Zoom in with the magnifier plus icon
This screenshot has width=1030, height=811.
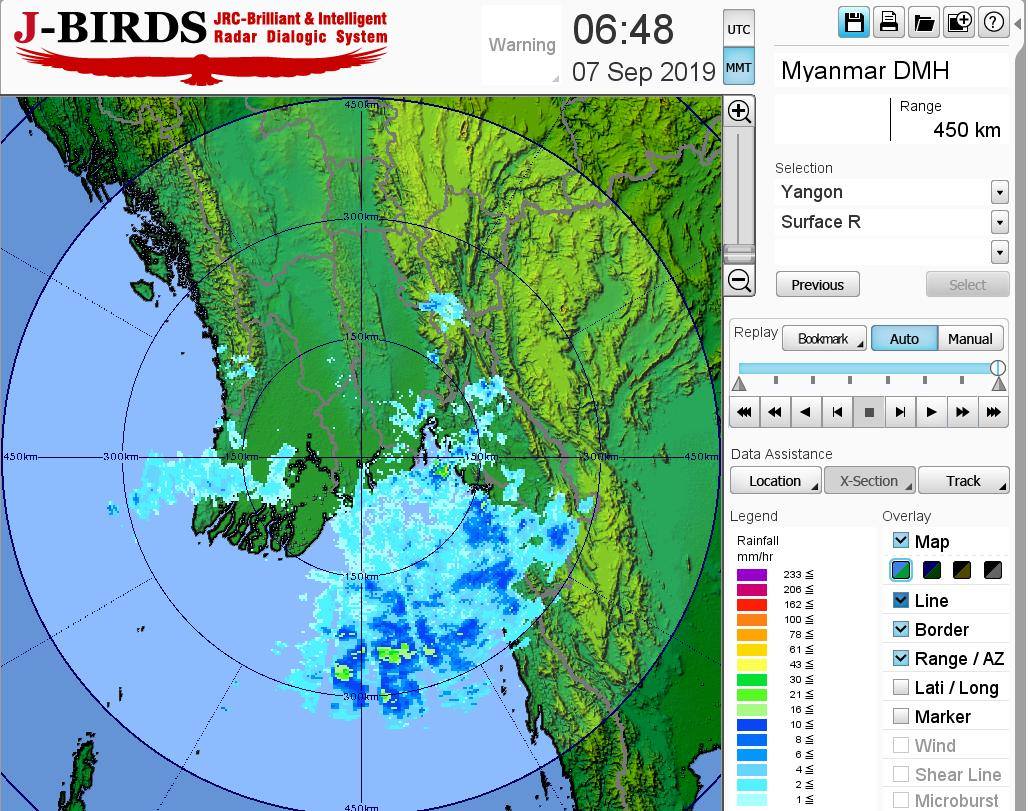click(739, 111)
